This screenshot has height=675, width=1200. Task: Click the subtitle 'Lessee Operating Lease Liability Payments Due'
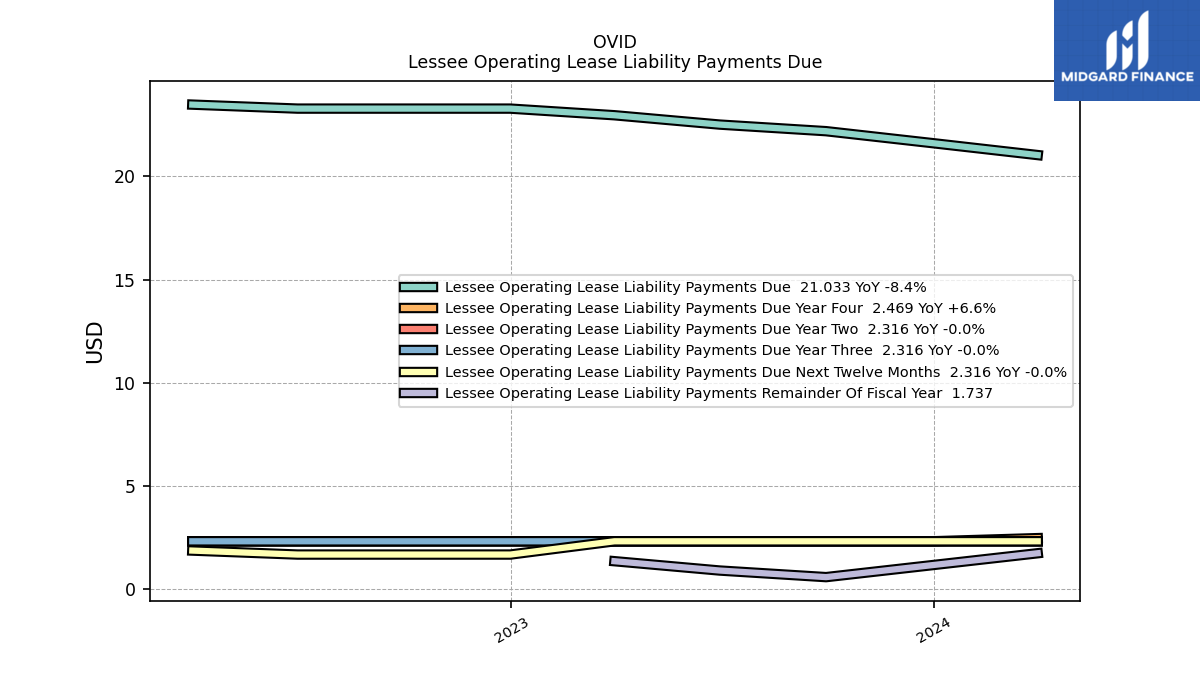click(x=615, y=62)
